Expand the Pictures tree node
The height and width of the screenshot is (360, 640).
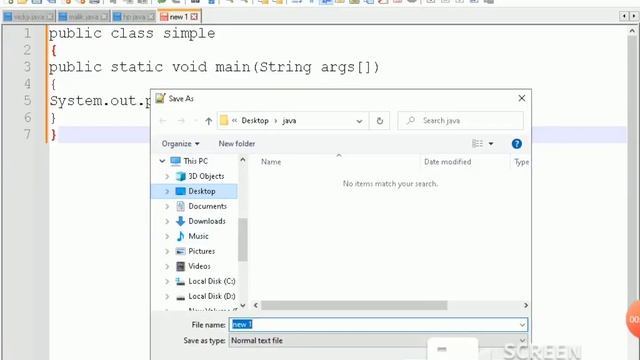click(x=167, y=251)
